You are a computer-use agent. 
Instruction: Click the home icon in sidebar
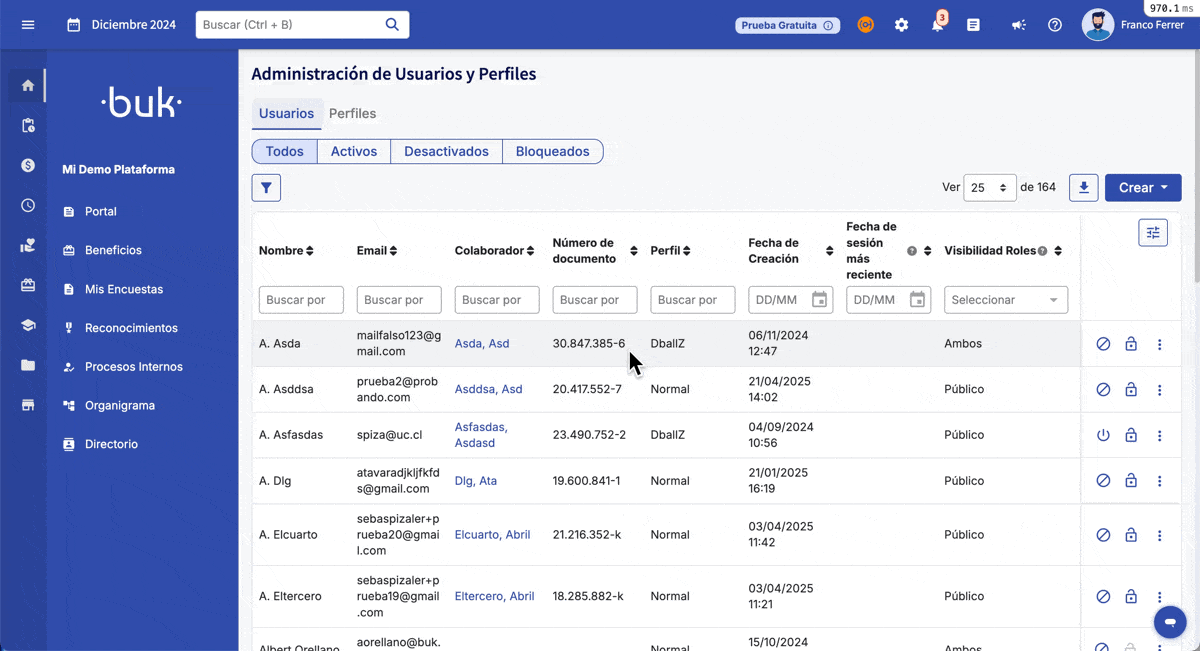28,86
